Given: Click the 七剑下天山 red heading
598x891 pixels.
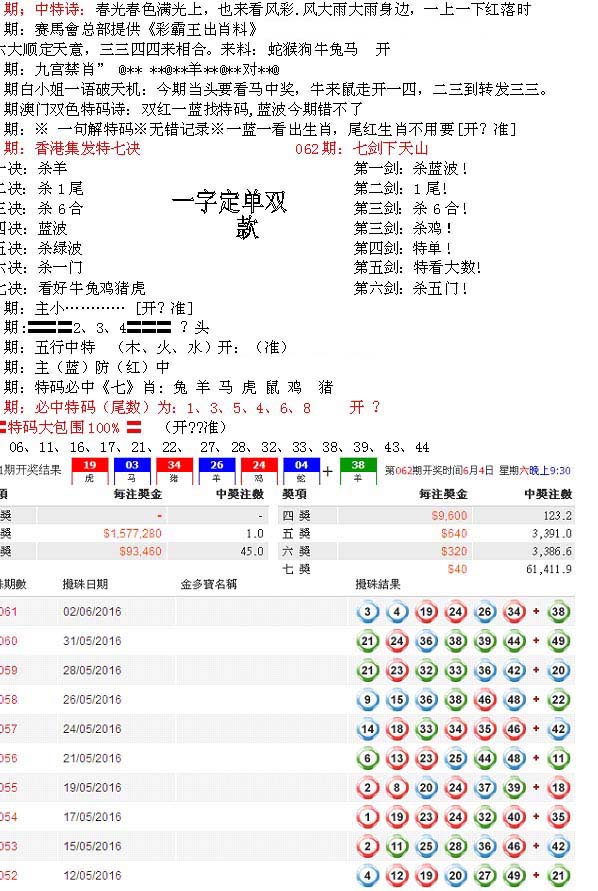Looking at the screenshot, I should tap(391, 149).
